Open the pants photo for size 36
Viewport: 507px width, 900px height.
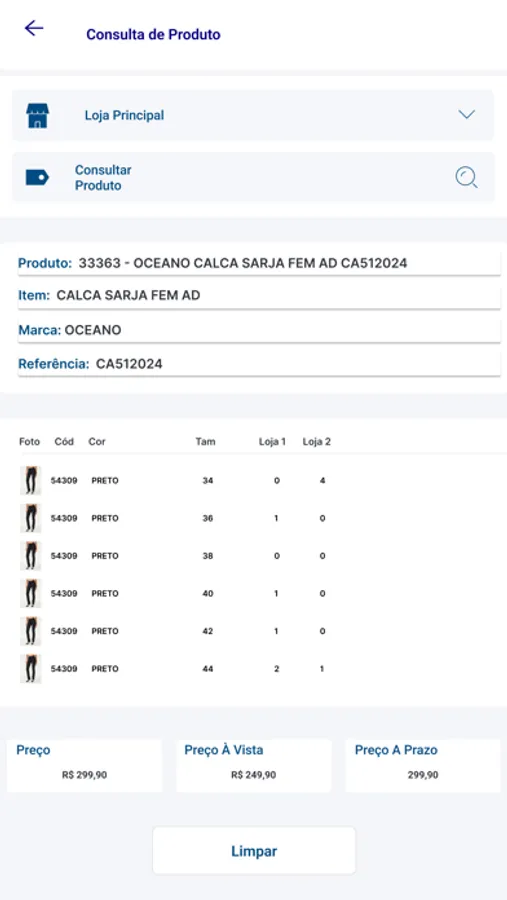click(x=30, y=518)
